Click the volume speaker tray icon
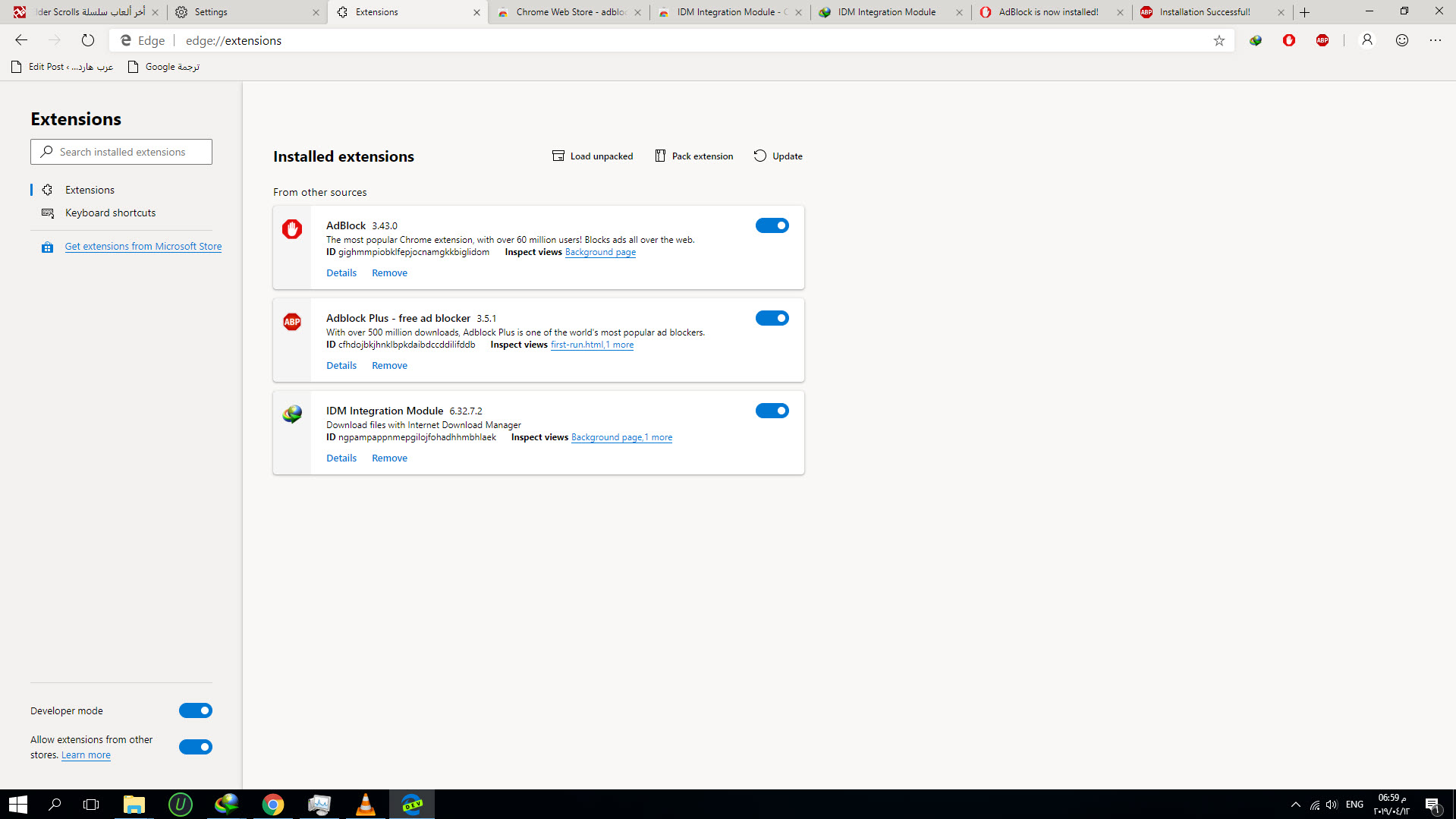The width and height of the screenshot is (1456, 819). 1332,805
